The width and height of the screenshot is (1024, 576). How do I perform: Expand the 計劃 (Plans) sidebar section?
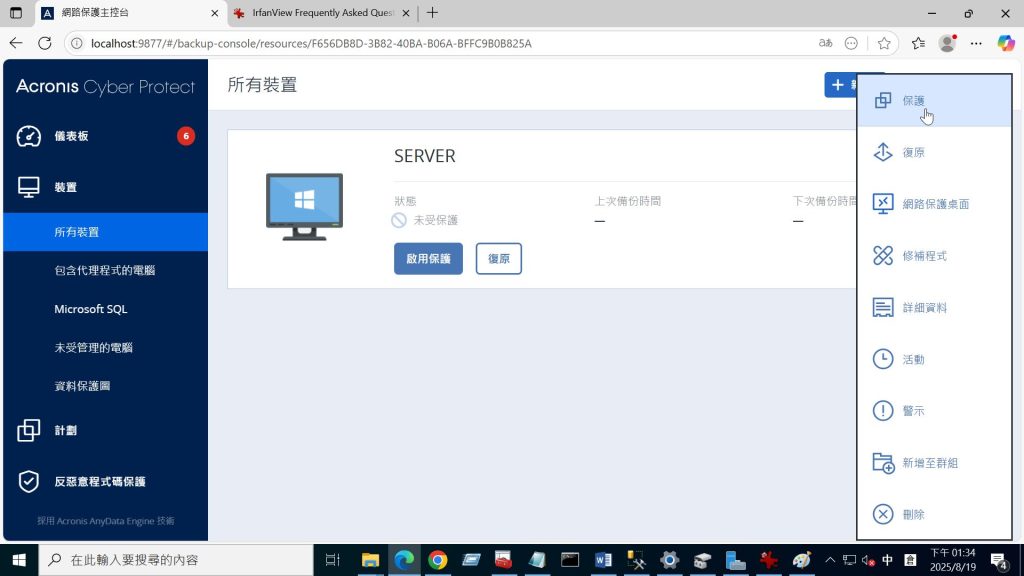[65, 430]
